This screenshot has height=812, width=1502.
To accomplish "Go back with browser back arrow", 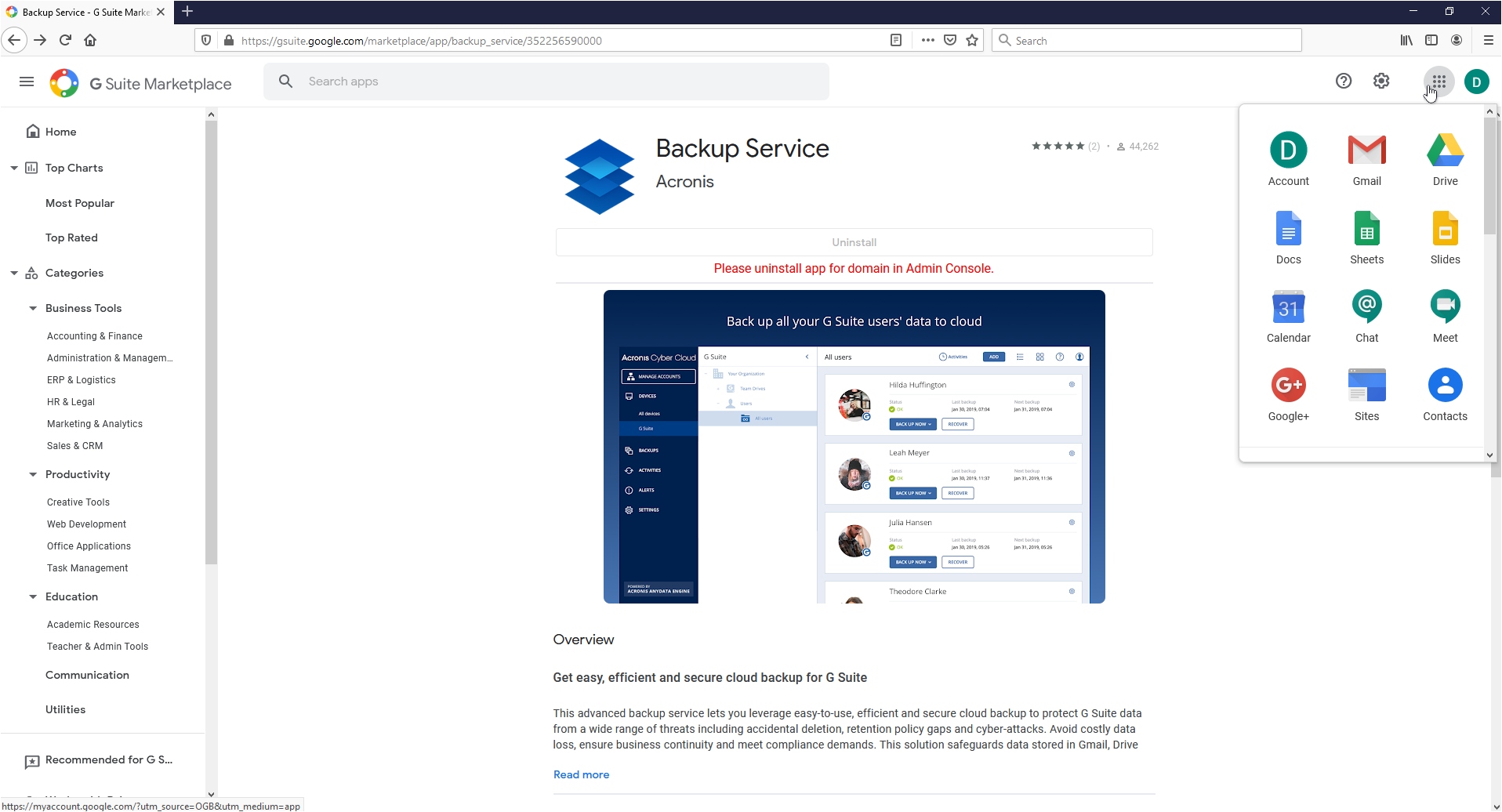I will pyautogui.click(x=14, y=40).
